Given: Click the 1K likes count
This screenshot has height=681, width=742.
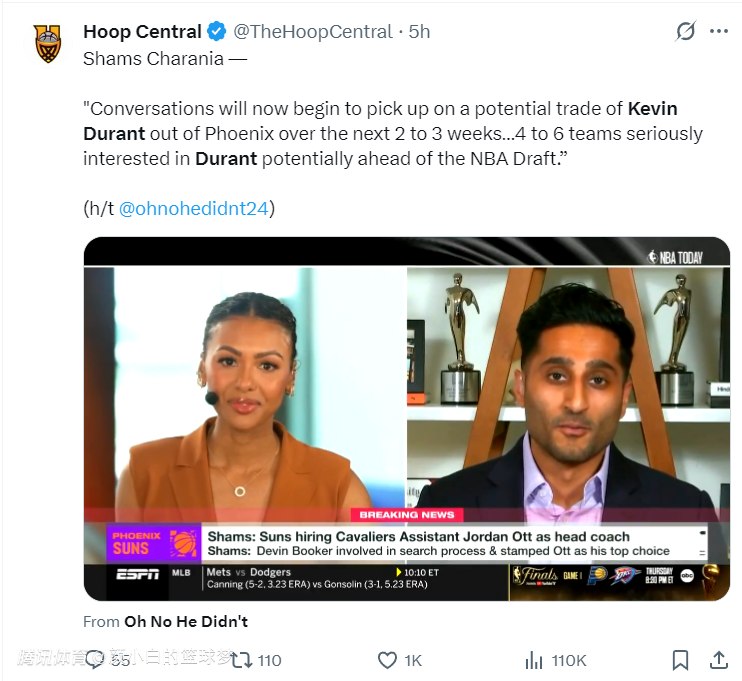Looking at the screenshot, I should pyautogui.click(x=413, y=660).
